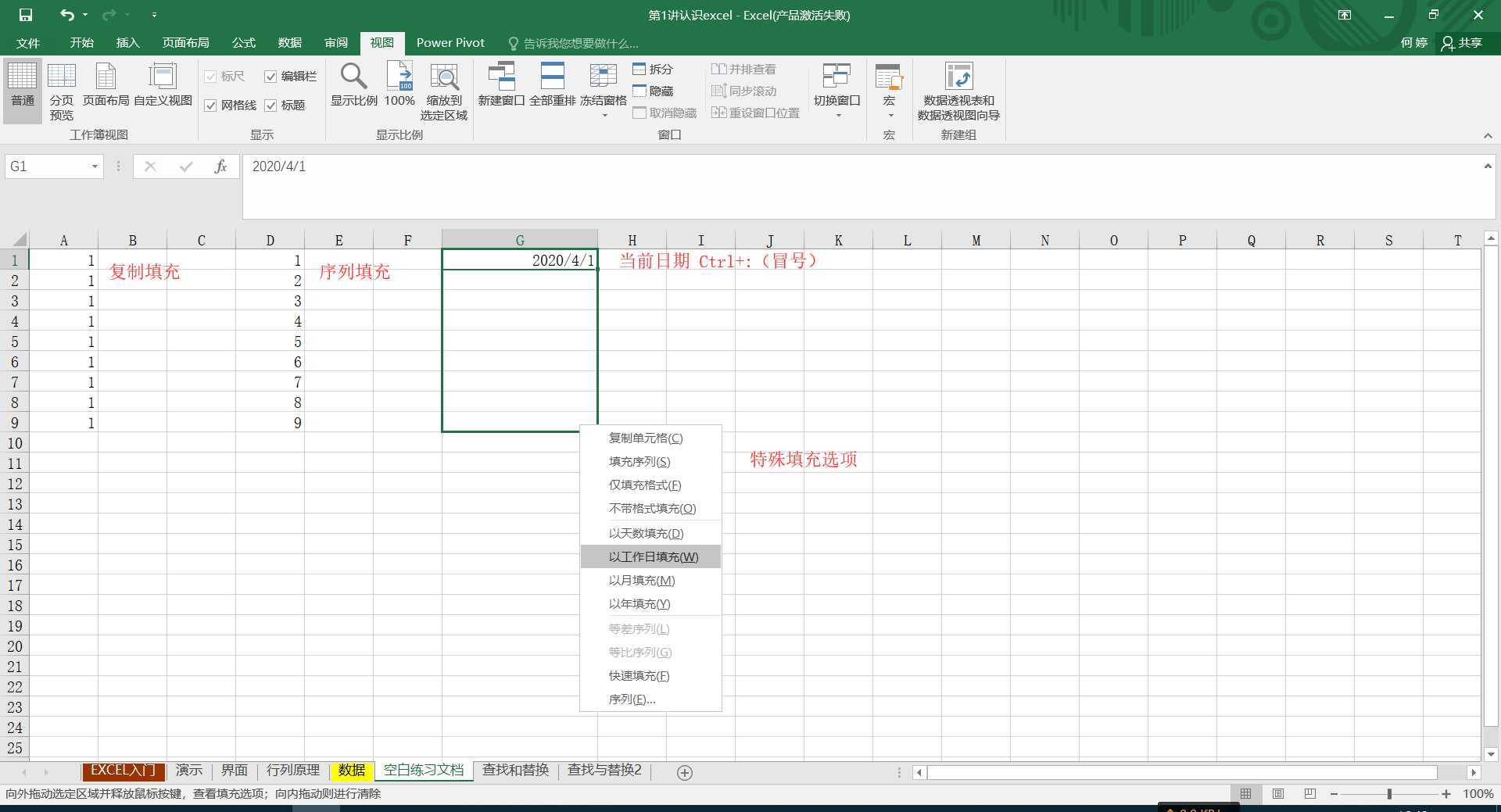This screenshot has height=812, width=1501.
Task: Add a new sheet with plus icon
Action: [x=684, y=772]
